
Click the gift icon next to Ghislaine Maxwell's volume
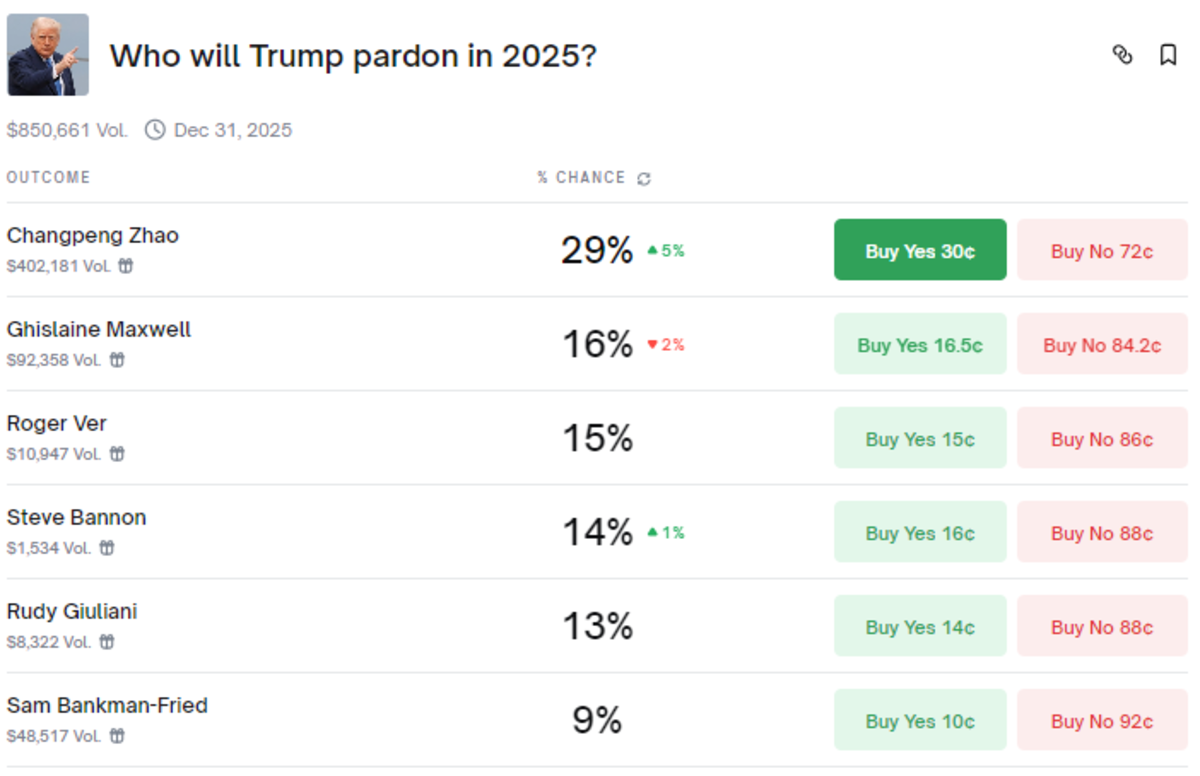coord(117,359)
